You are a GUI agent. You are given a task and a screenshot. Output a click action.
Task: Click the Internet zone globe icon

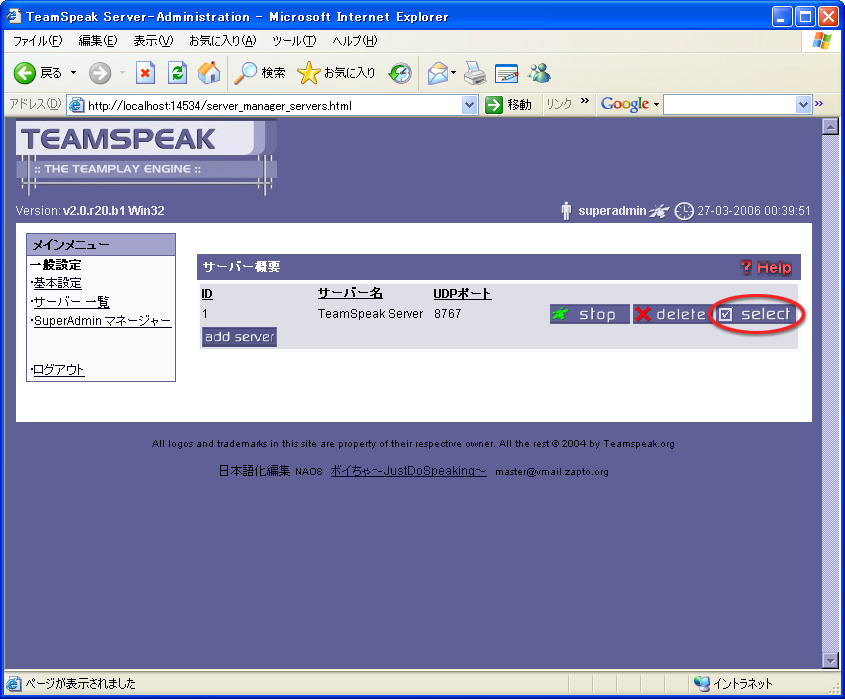click(x=702, y=683)
